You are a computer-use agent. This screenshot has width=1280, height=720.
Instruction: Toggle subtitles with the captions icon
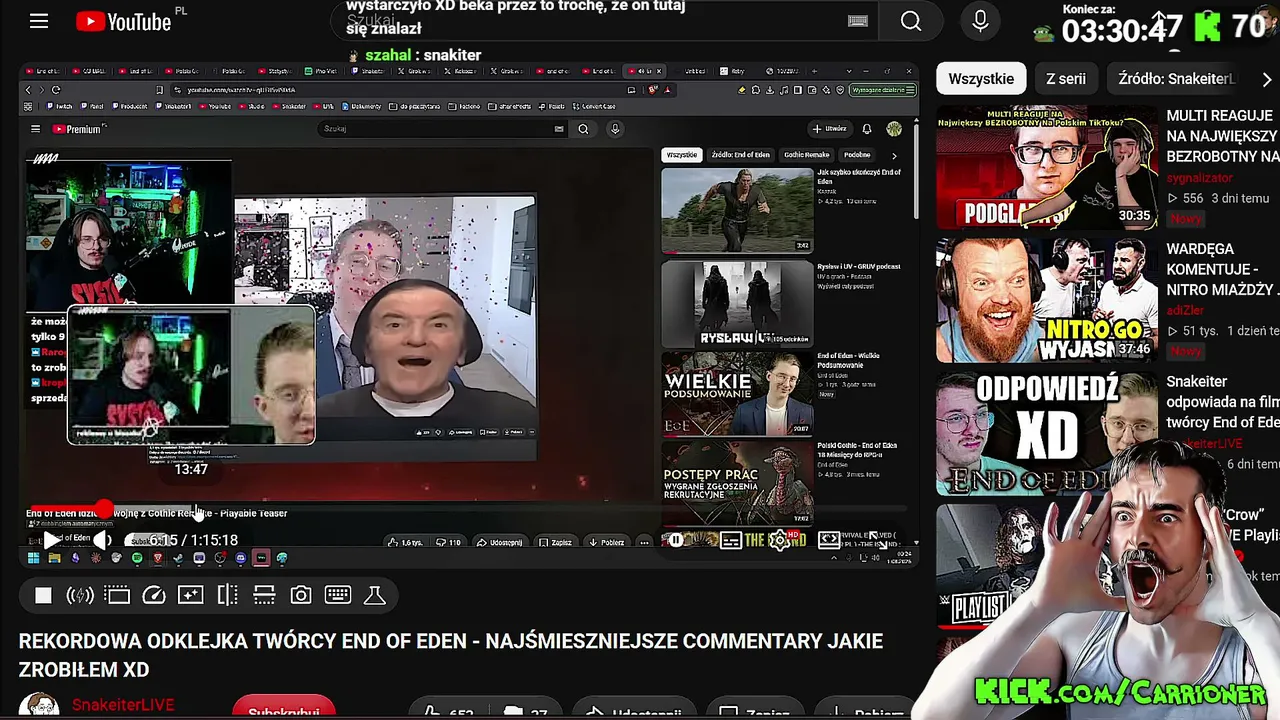click(x=731, y=541)
